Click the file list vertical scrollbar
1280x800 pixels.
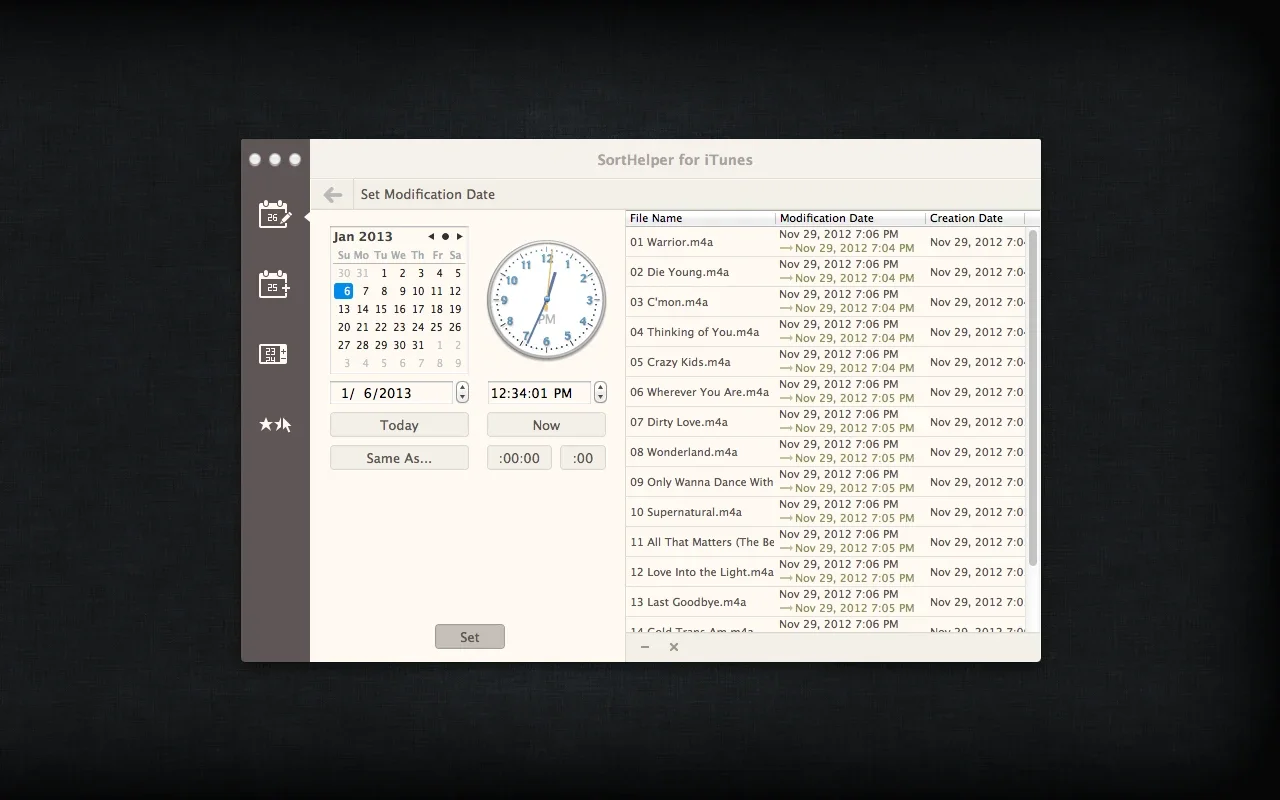[x=1033, y=398]
